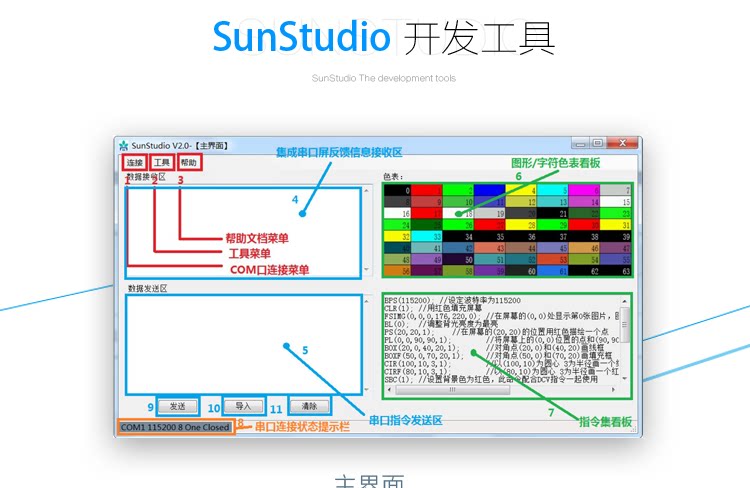Image resolution: width=750 pixels, height=488 pixels.
Task: Click the BOXF(50,0,70,20,1) command line
Action: click(498, 355)
